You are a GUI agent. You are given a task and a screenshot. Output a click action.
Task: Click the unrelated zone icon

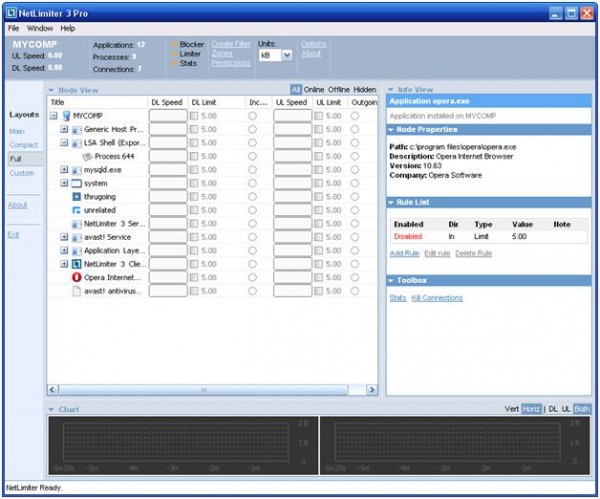tap(77, 210)
